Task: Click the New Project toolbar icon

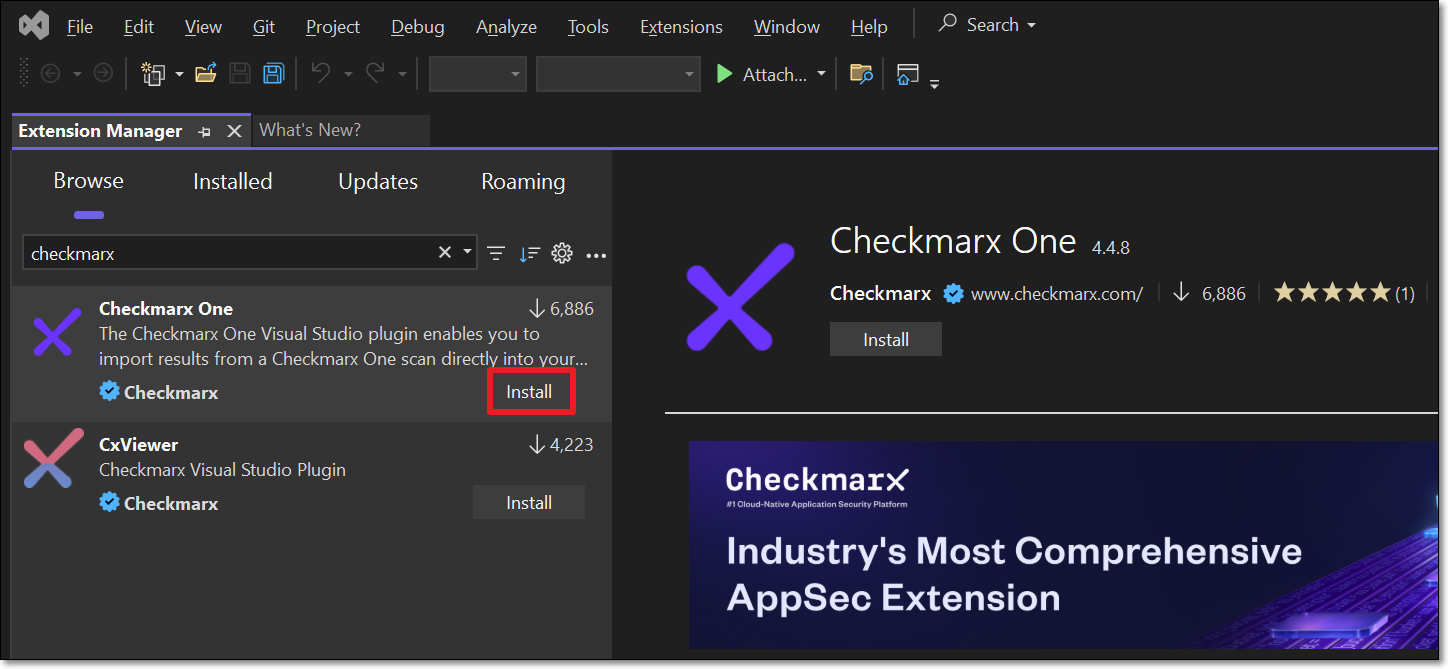Action: click(153, 74)
